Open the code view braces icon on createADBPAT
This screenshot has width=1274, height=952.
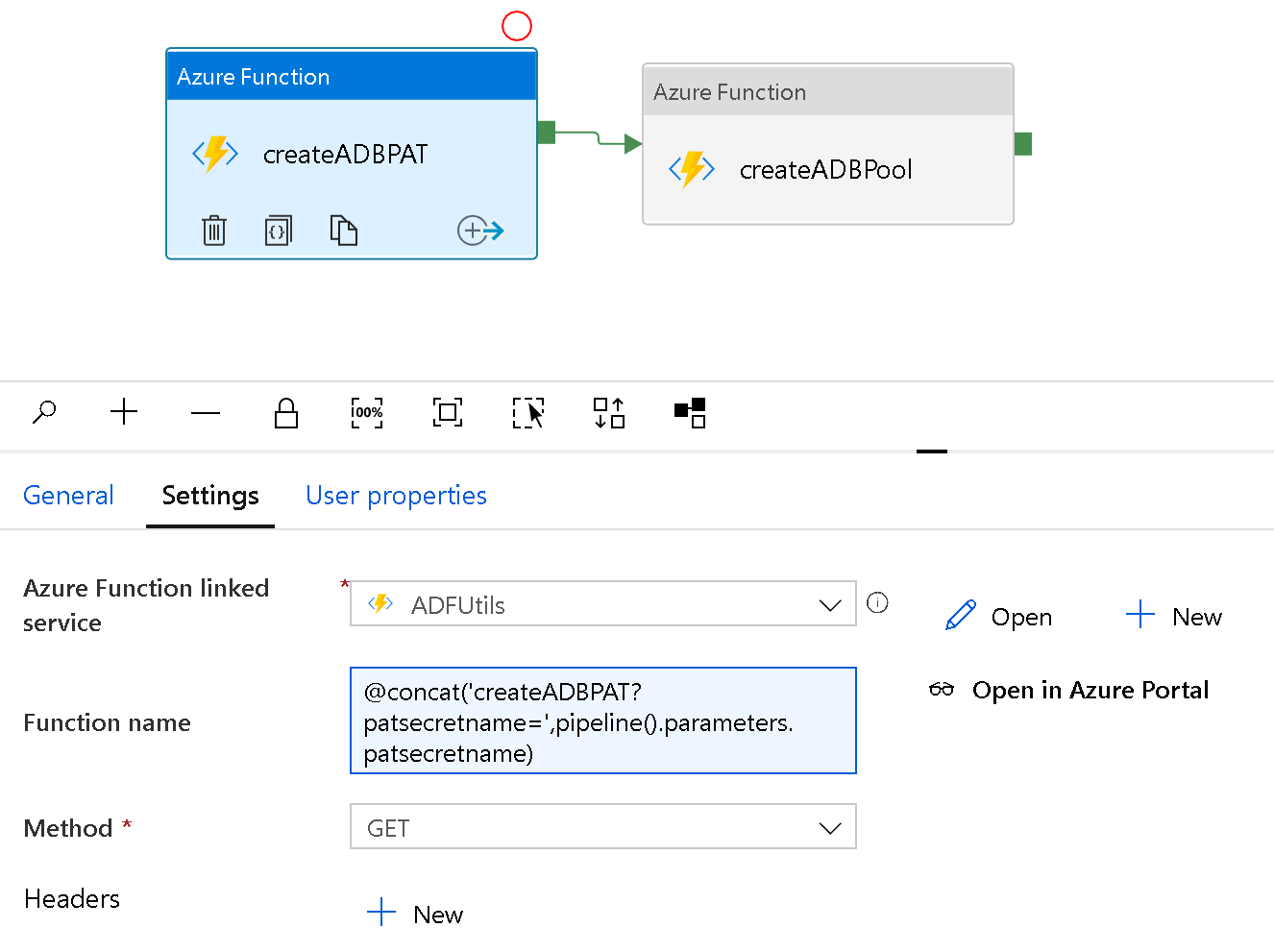[279, 230]
